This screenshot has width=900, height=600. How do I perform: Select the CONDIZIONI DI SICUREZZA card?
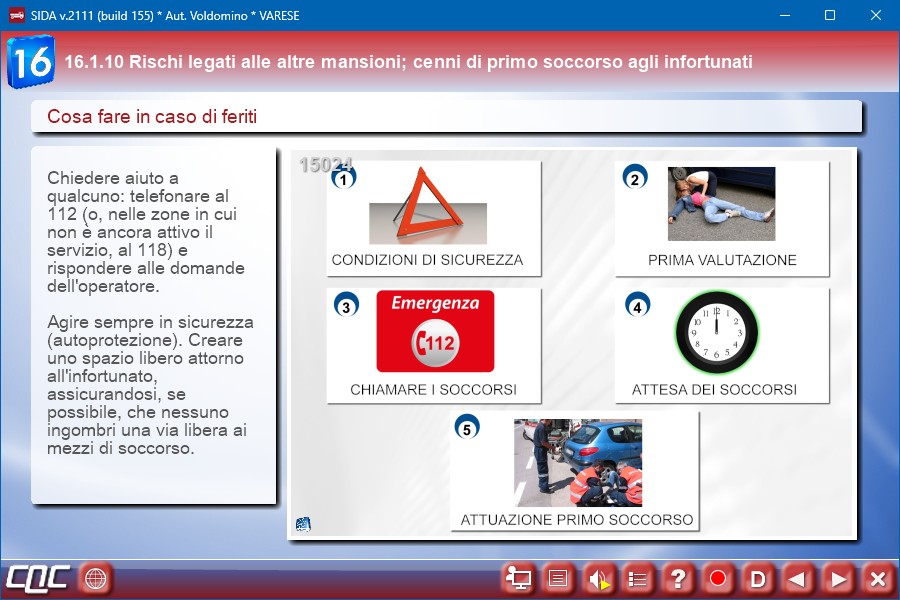click(433, 218)
